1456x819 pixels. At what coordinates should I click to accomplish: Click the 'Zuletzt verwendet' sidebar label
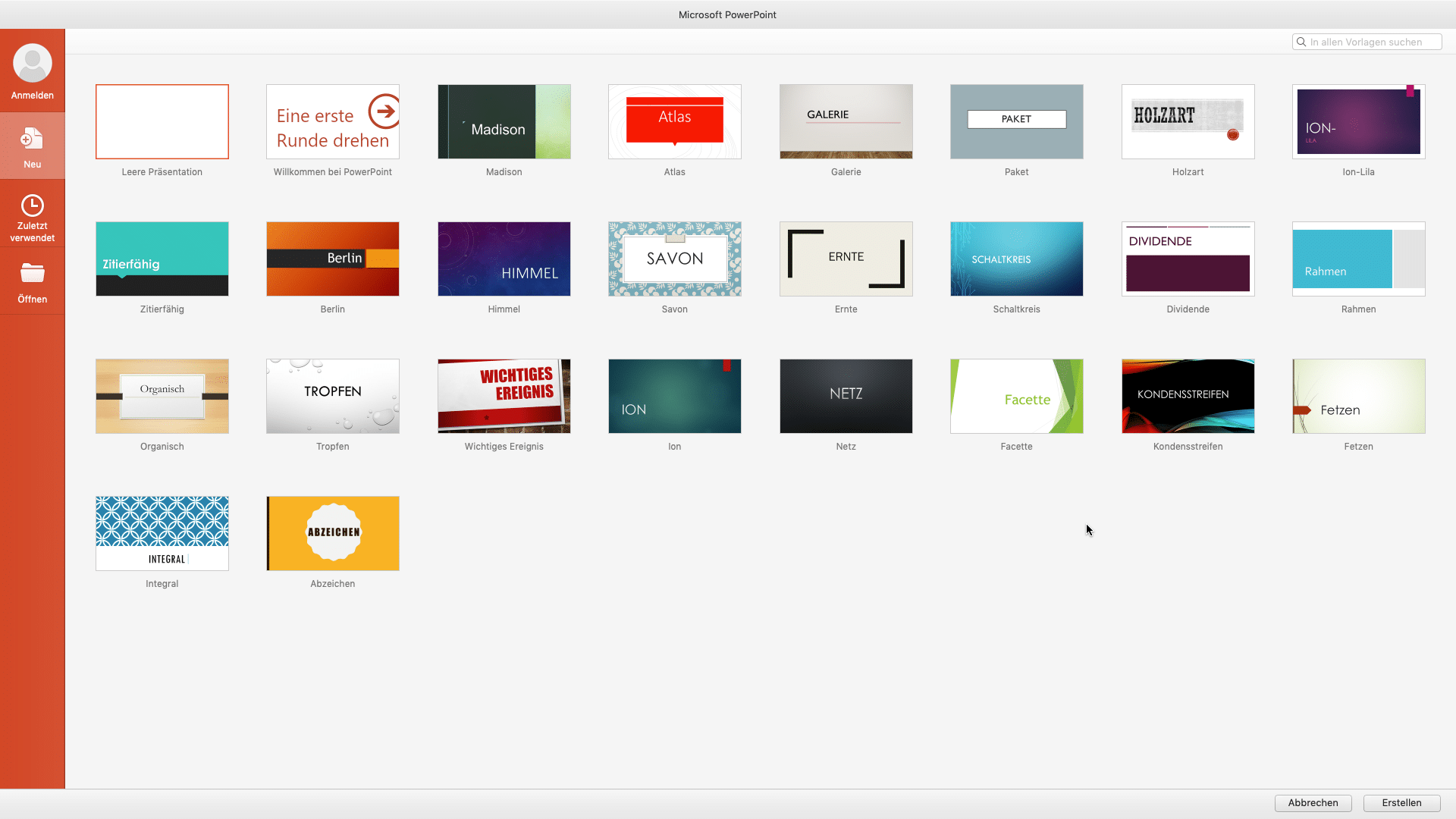[33, 232]
